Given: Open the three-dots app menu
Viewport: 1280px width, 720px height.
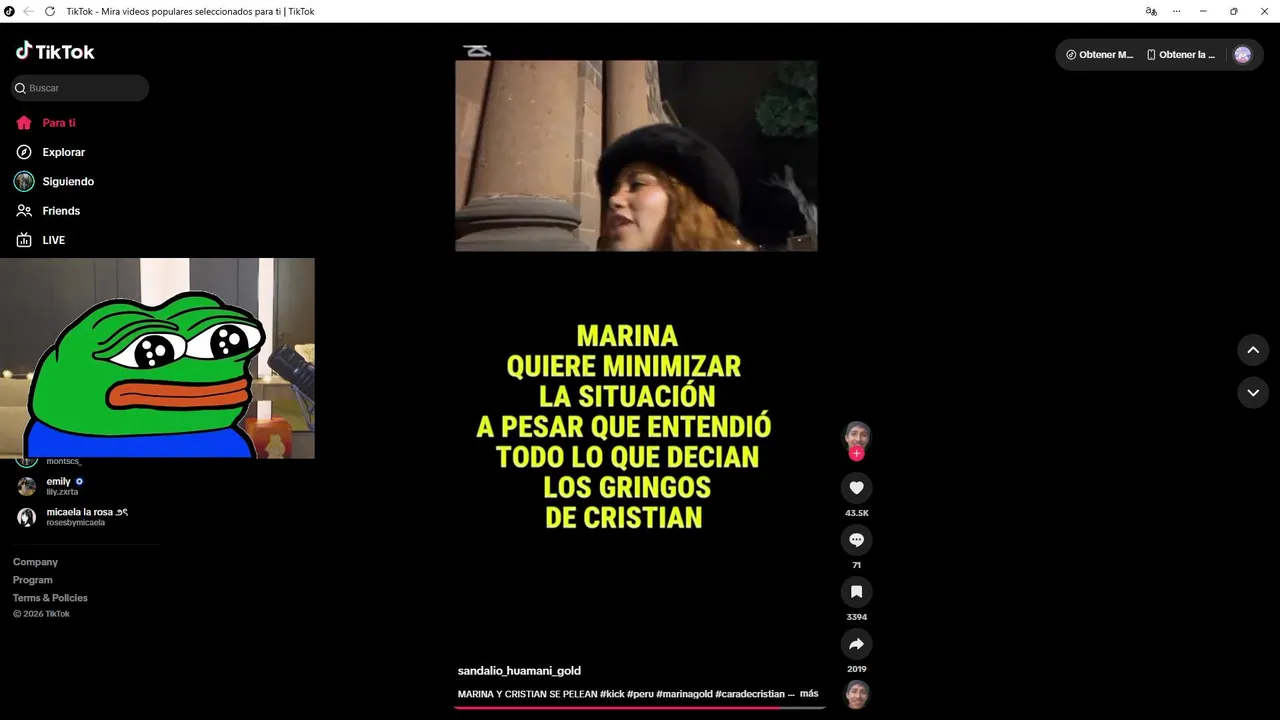Looking at the screenshot, I should point(1177,11).
